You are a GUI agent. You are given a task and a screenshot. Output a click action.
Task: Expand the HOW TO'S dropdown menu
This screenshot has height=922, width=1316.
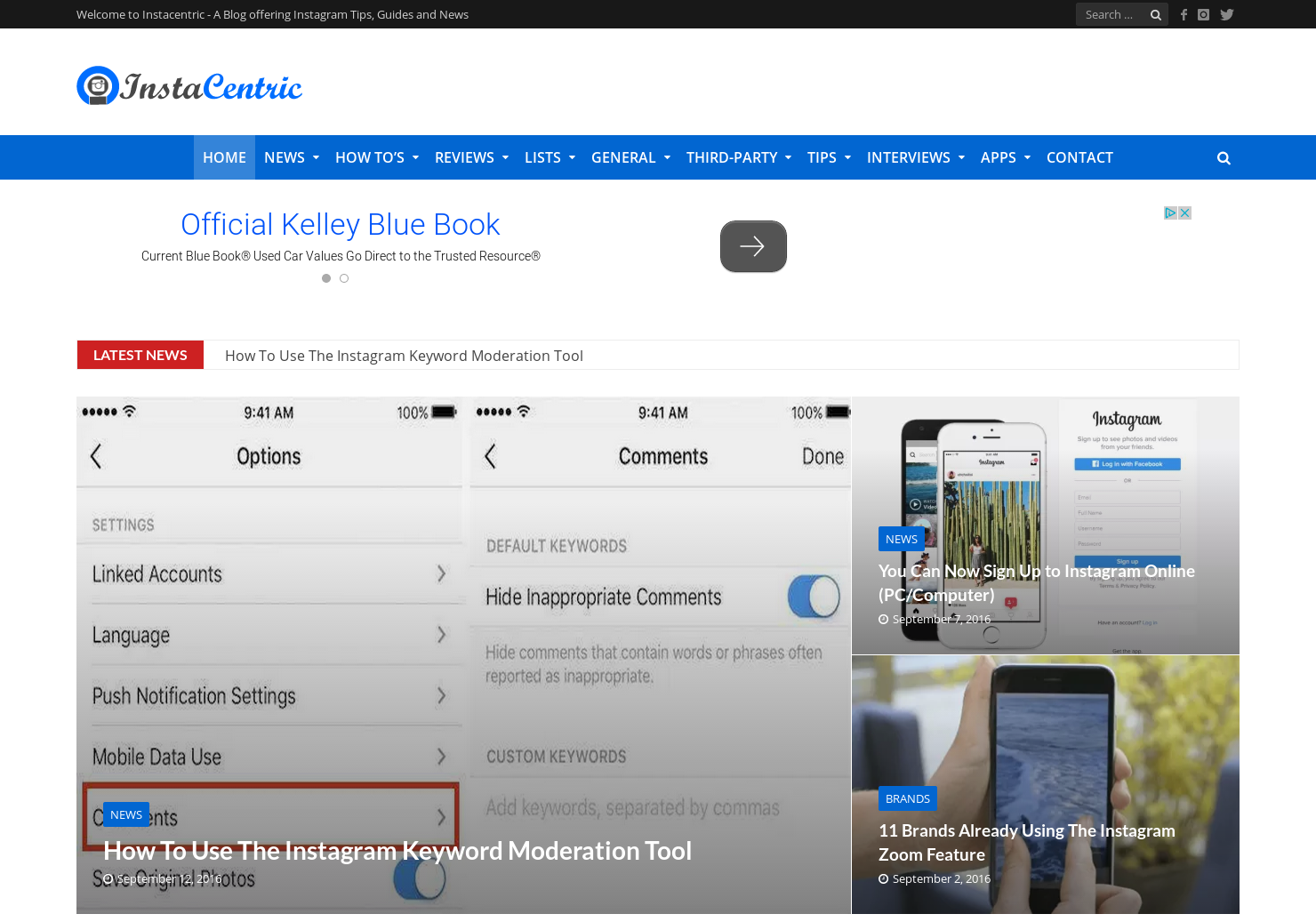[x=377, y=157]
